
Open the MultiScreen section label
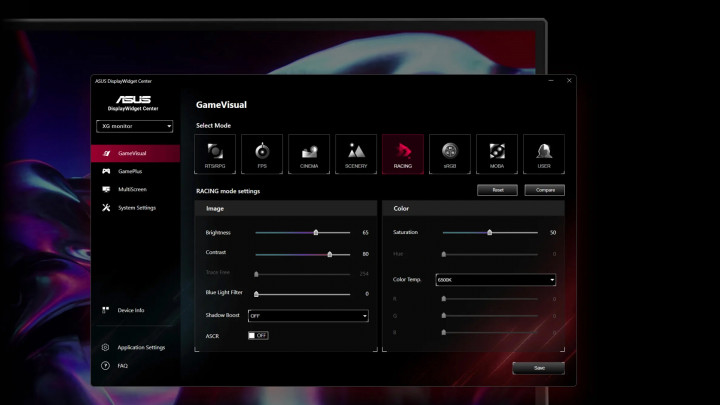pyautogui.click(x=132, y=189)
